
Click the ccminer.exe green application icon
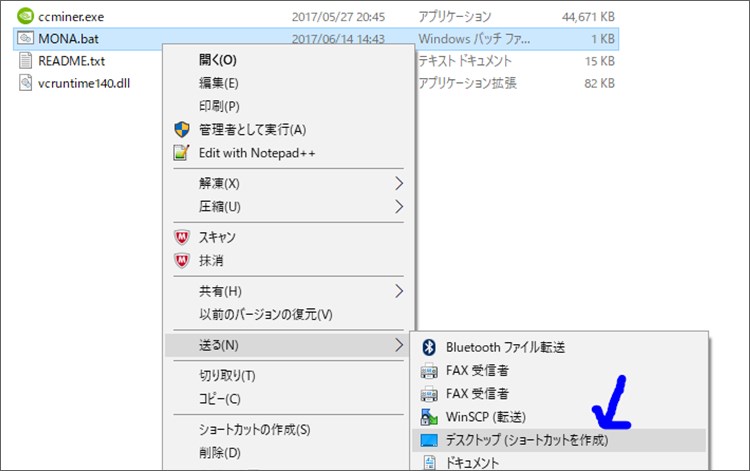25,16
